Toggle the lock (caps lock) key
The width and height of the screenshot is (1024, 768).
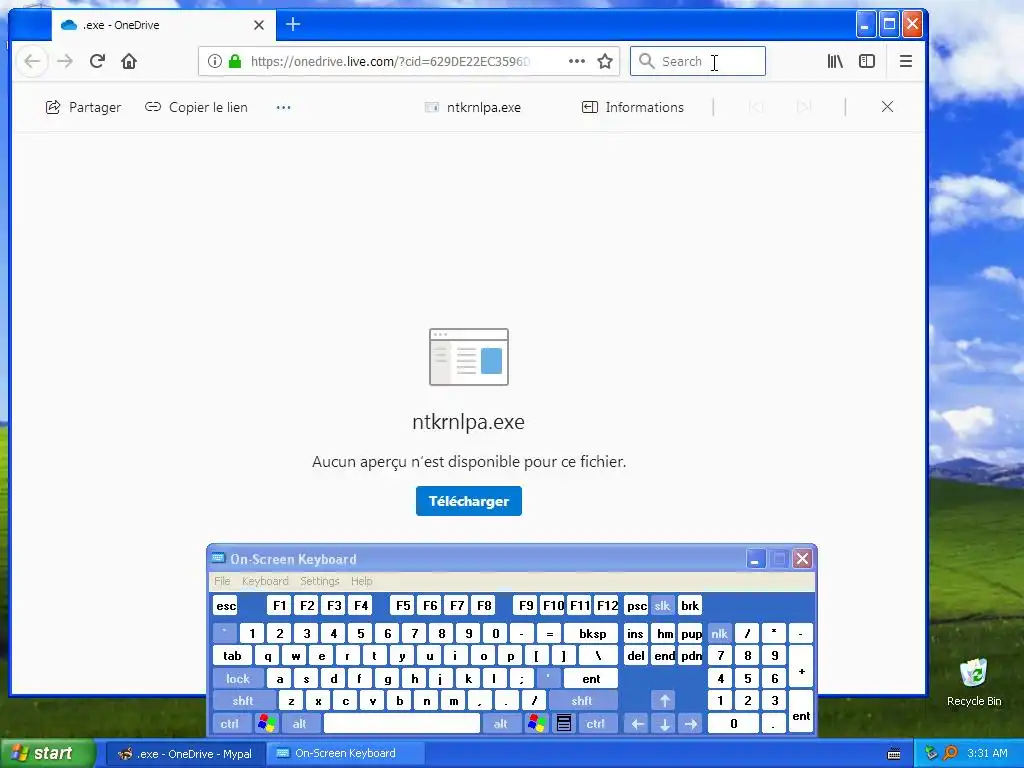pos(238,679)
